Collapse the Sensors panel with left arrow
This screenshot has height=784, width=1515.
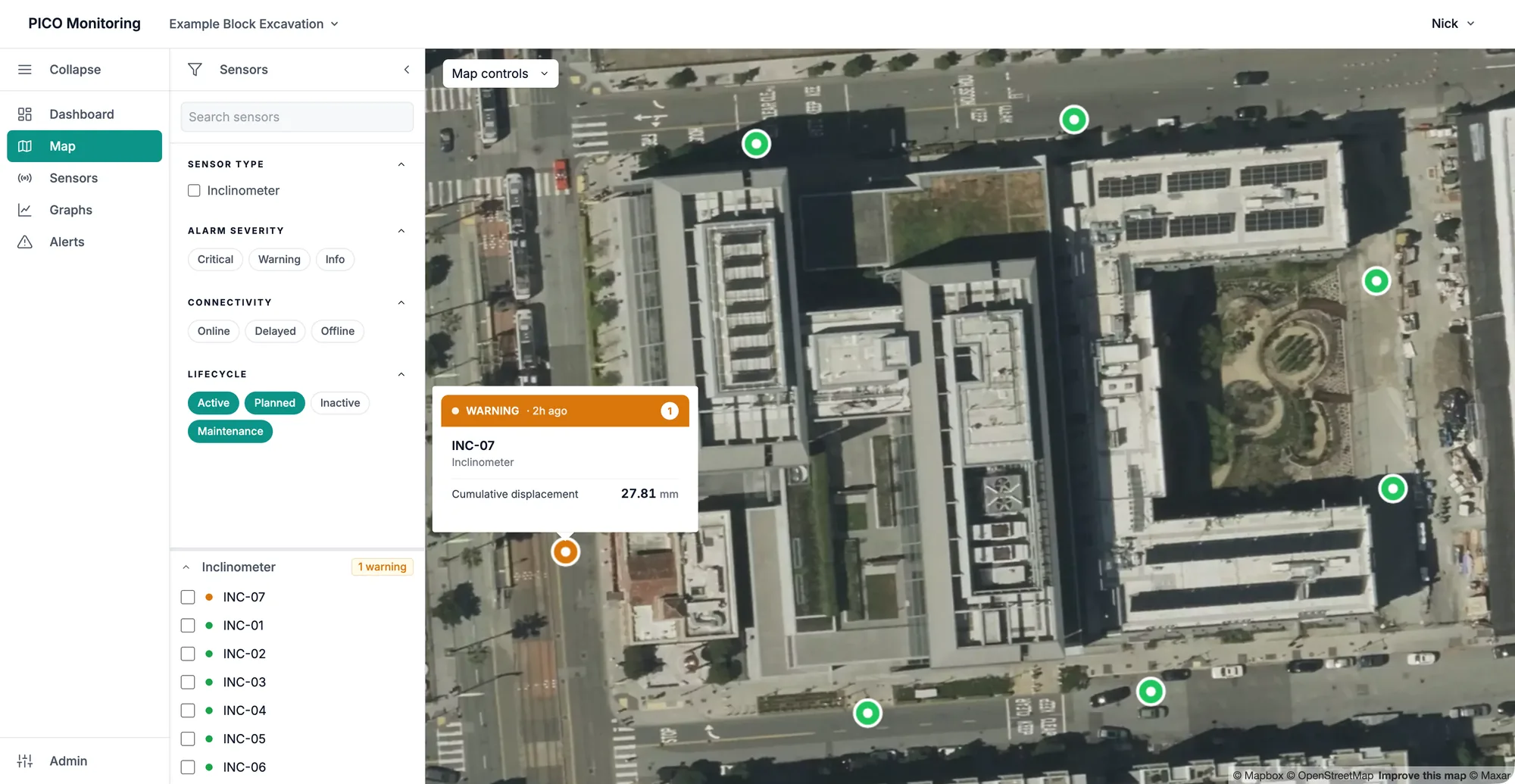tap(407, 70)
